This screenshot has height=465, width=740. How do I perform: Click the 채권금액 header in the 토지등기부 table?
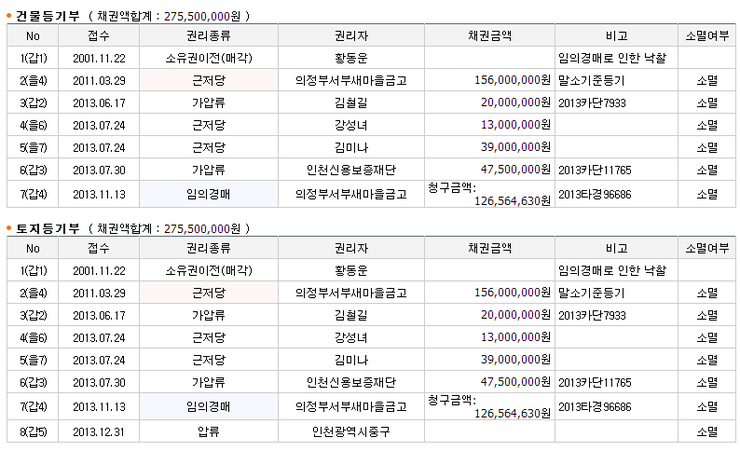point(489,248)
